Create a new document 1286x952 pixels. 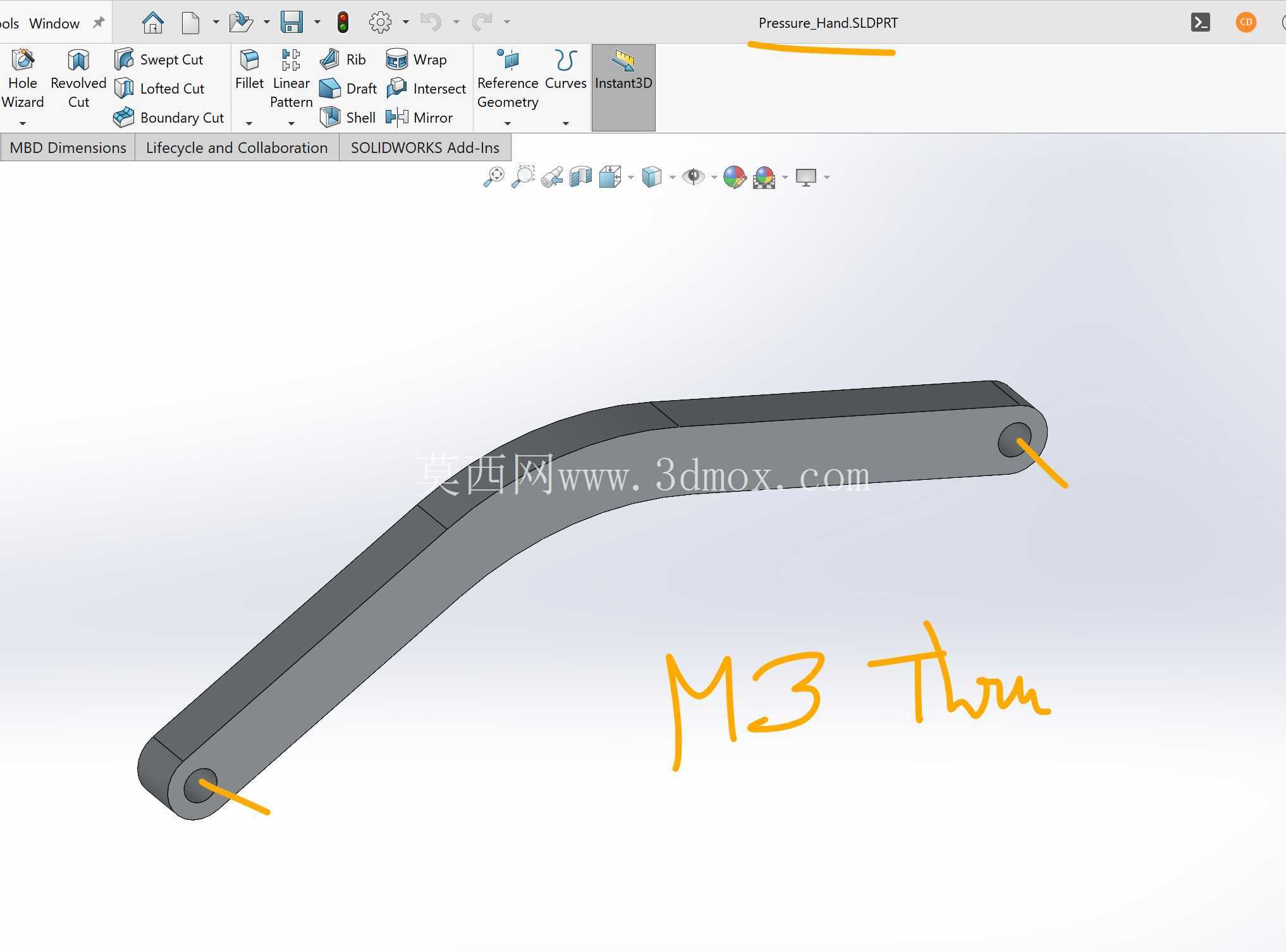pyautogui.click(x=190, y=22)
